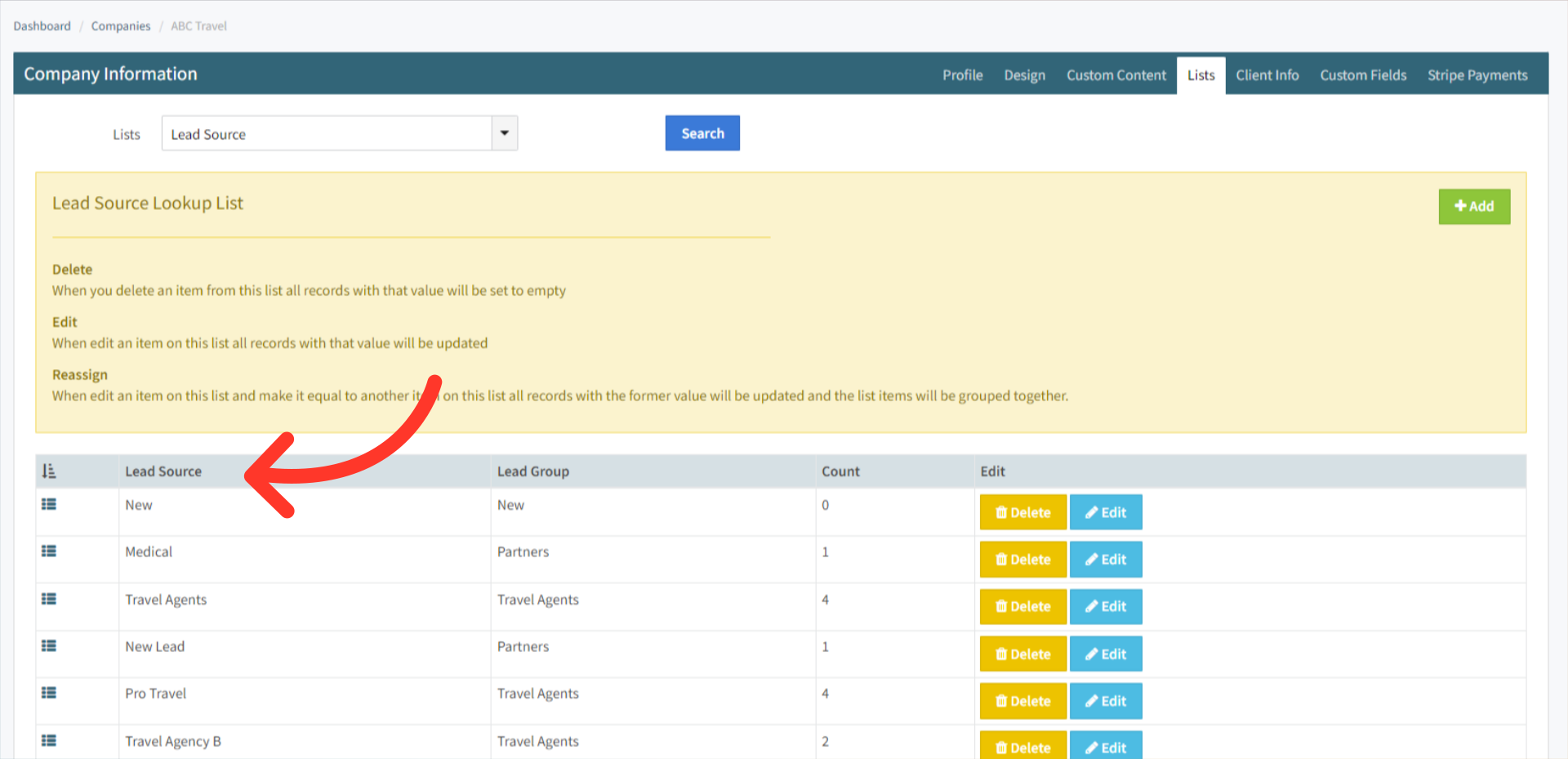The height and width of the screenshot is (759, 1568).
Task: Open the Custom Fields tab
Action: (x=1363, y=75)
